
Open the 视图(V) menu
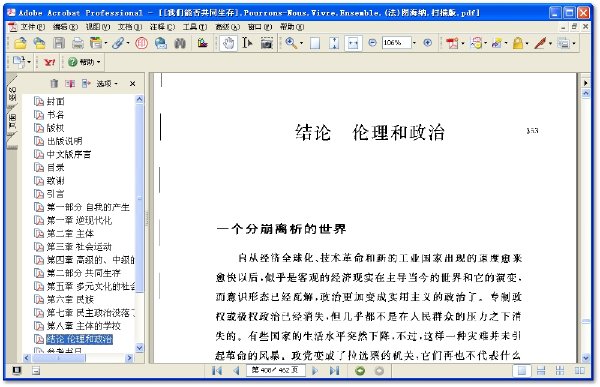98,27
